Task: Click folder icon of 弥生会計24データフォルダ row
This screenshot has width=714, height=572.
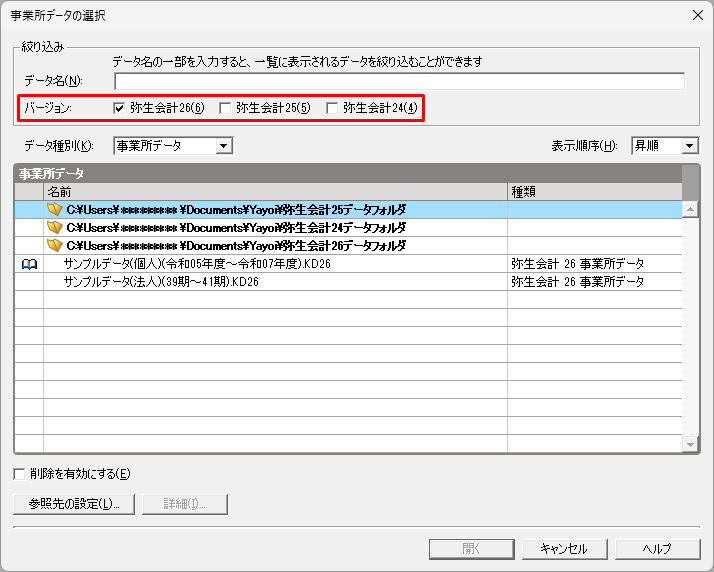Action: point(55,228)
